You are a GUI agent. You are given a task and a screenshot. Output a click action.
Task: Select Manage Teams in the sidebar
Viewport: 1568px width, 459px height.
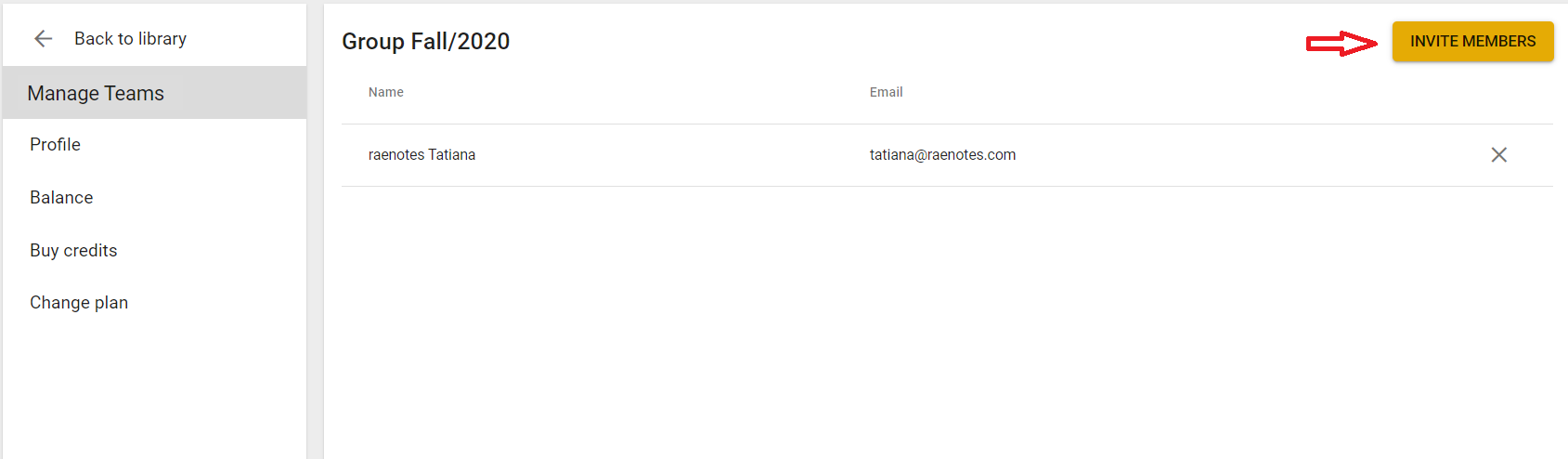click(154, 93)
